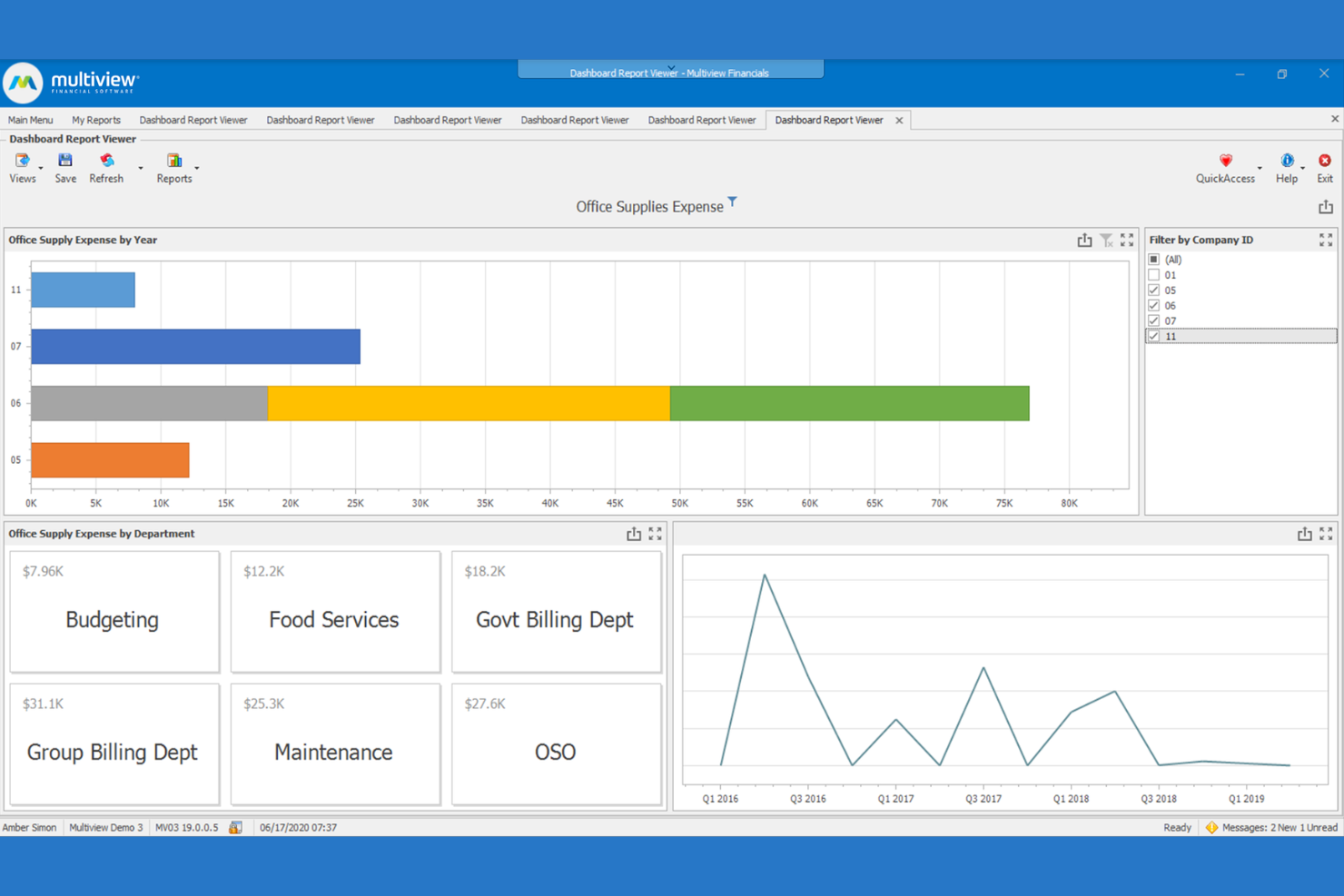The width and height of the screenshot is (1344, 896).
Task: Expand the QuickAccess dropdown arrow
Action: [1260, 168]
